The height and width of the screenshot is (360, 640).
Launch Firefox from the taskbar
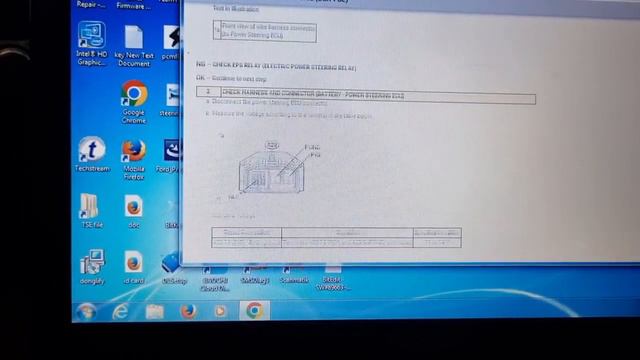tap(188, 311)
